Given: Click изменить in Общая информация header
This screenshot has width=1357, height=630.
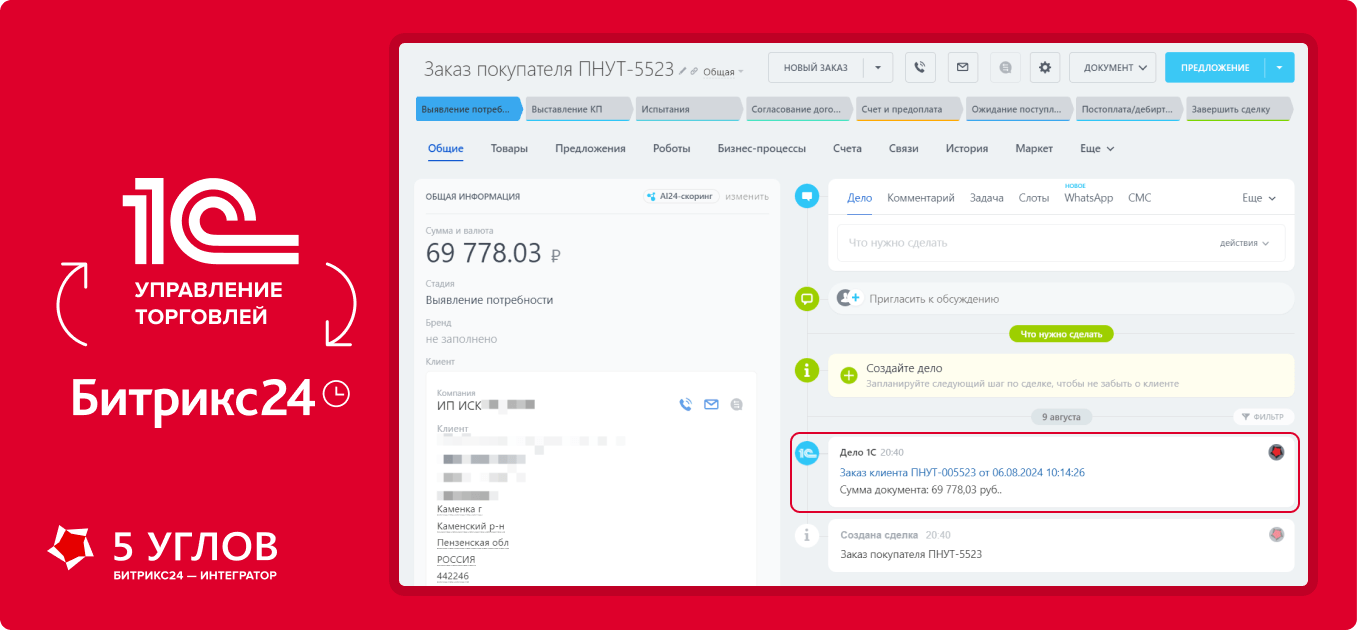Looking at the screenshot, I should [747, 197].
